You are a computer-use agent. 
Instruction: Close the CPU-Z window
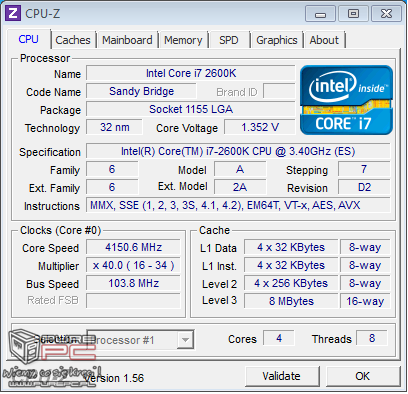click(x=386, y=14)
